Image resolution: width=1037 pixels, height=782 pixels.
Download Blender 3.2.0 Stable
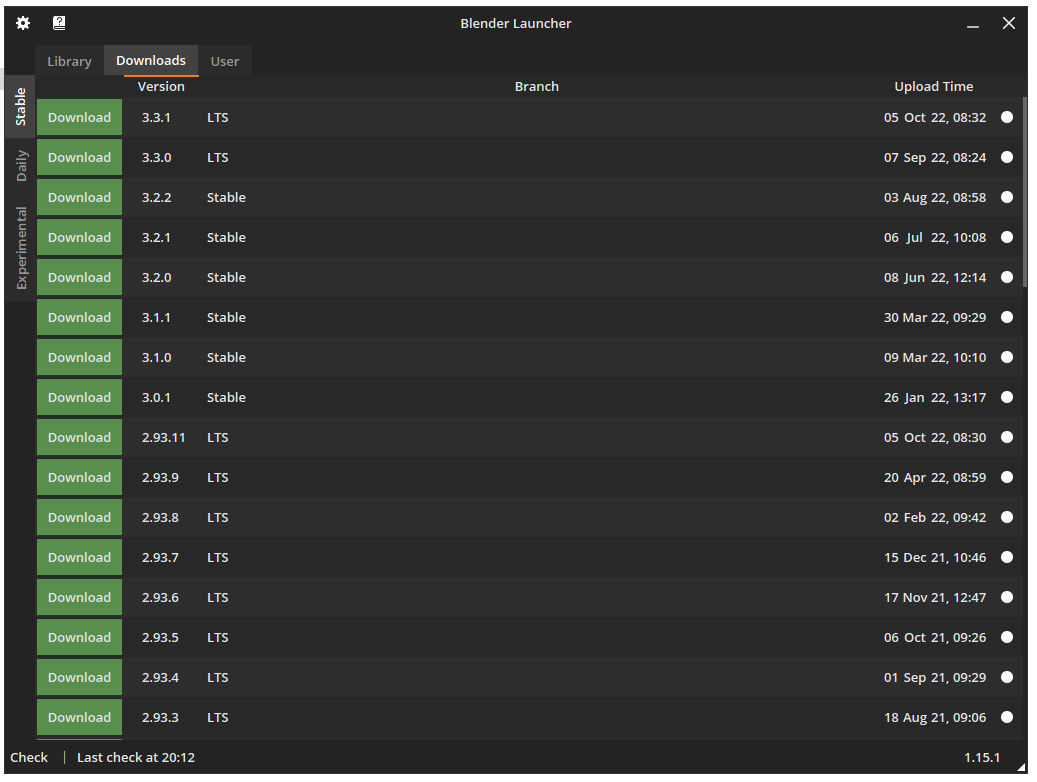pos(79,278)
